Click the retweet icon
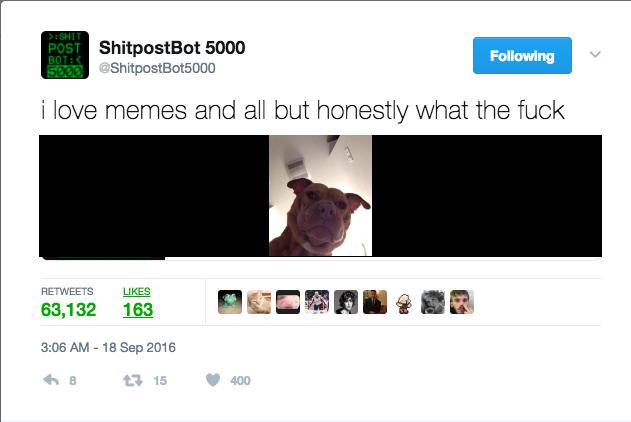Image resolution: width=631 pixels, height=422 pixels. (x=132, y=380)
